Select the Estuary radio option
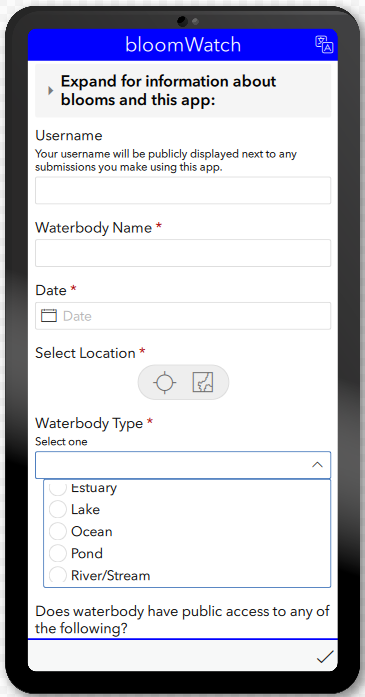This screenshot has width=365, height=697. (x=58, y=488)
